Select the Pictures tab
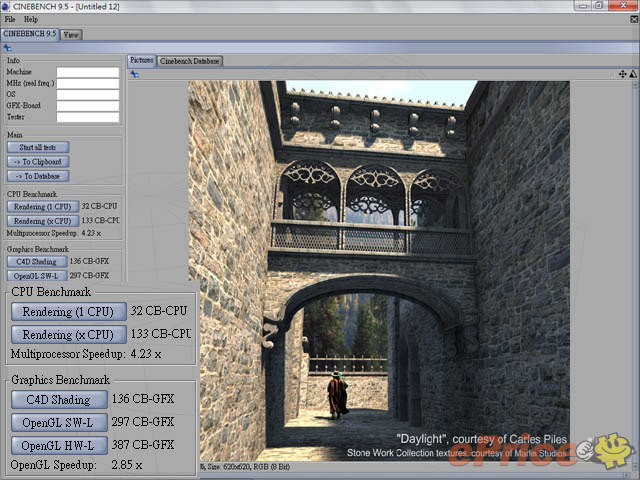 pos(141,60)
